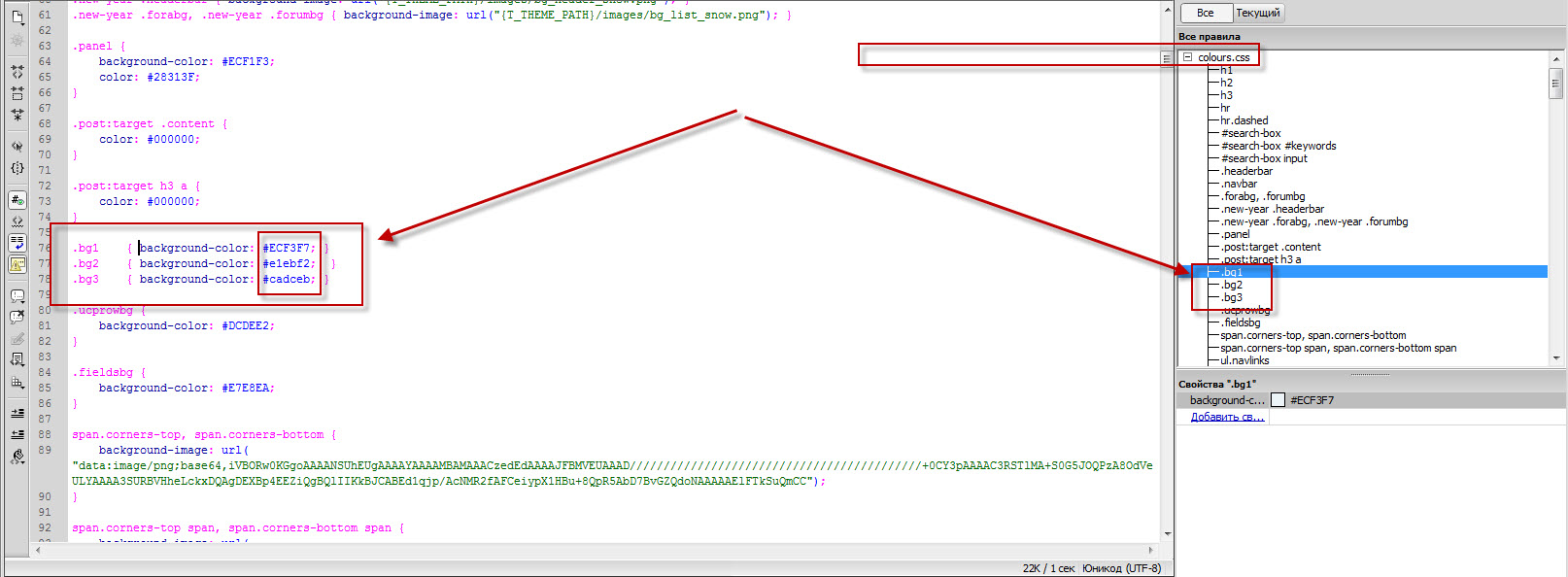Expand all collapsed code sections

coord(17,115)
